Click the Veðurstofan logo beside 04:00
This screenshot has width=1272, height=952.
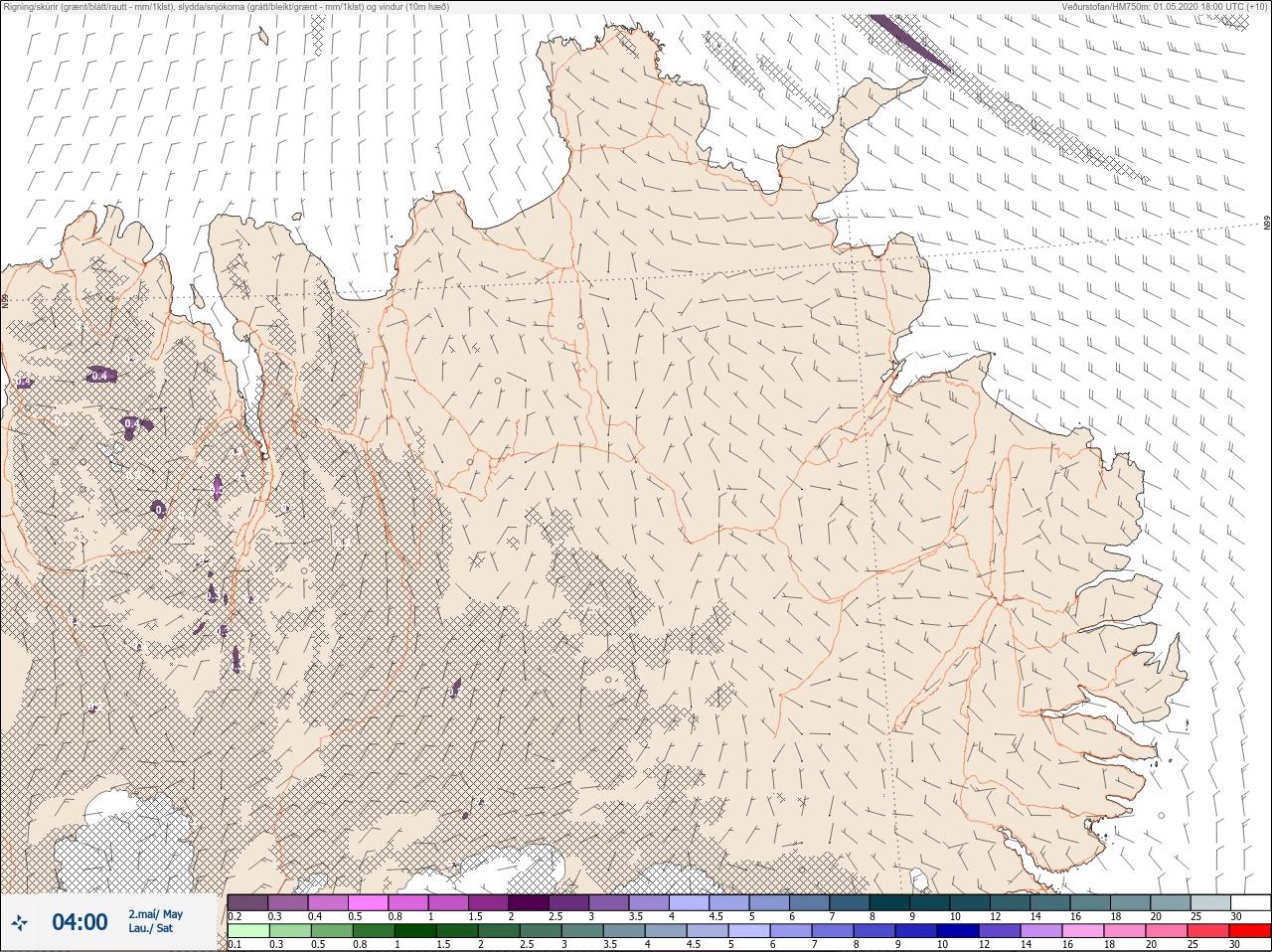(20, 923)
